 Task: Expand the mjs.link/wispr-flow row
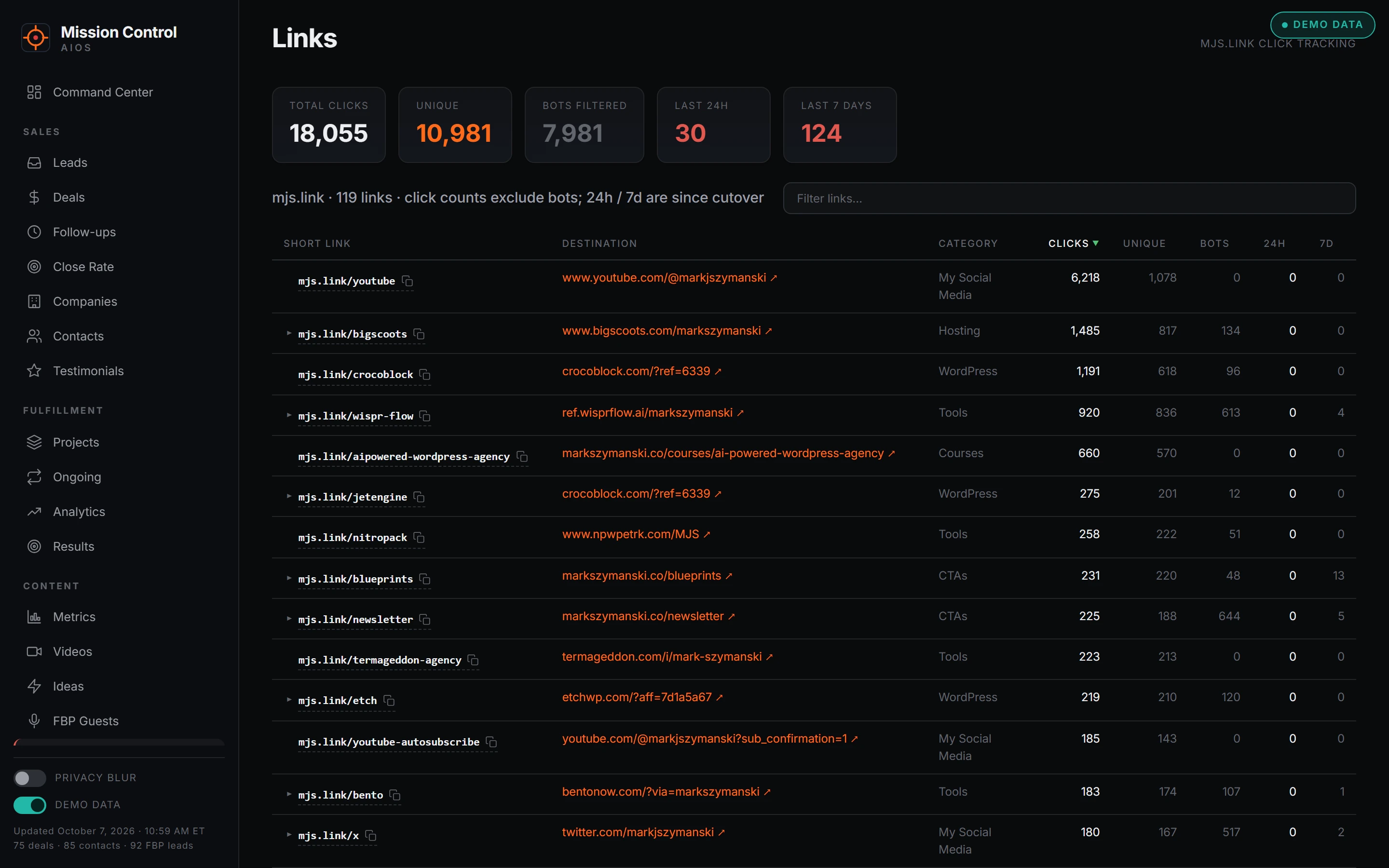[289, 415]
